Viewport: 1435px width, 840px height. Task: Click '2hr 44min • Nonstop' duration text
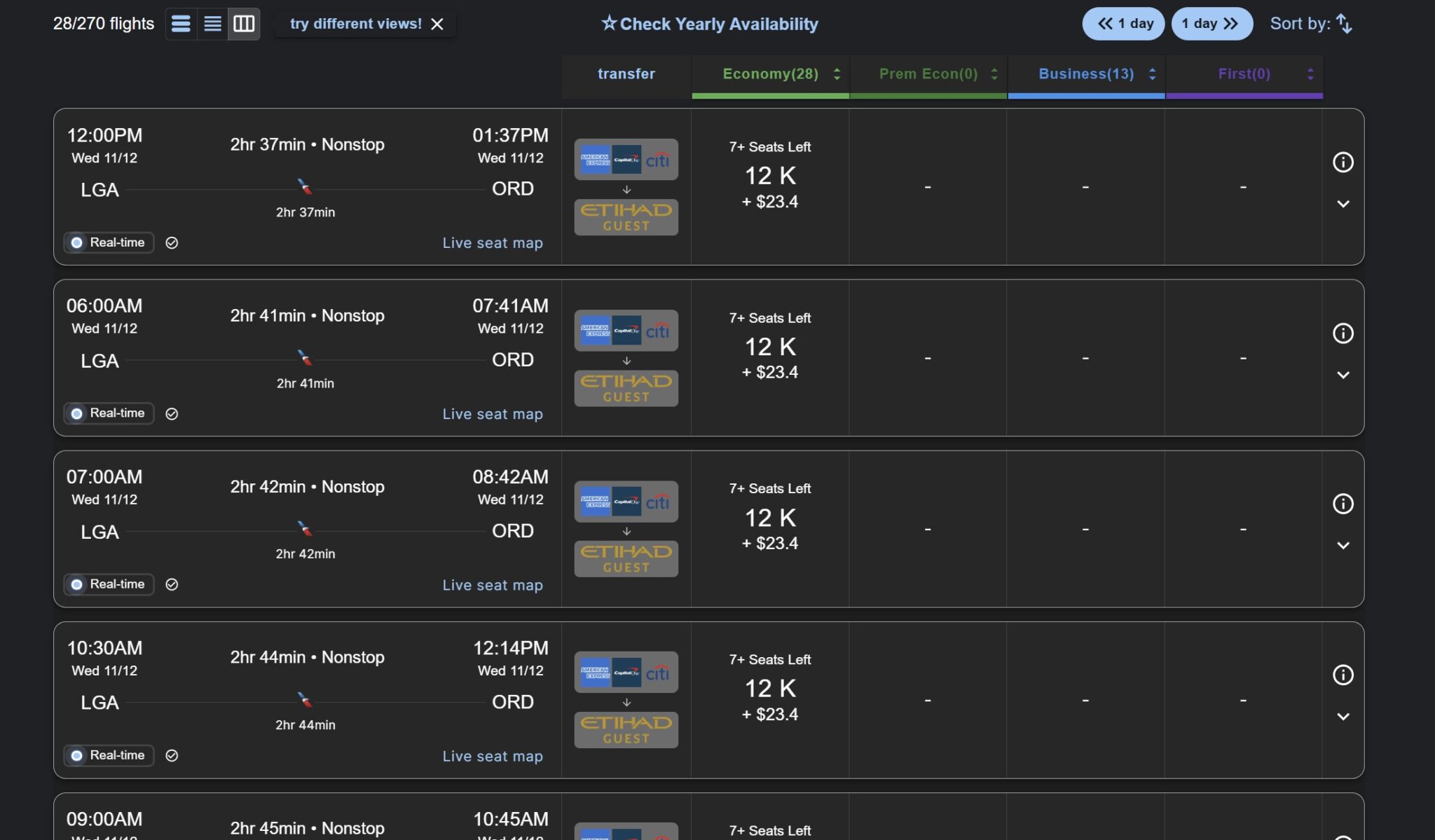308,657
